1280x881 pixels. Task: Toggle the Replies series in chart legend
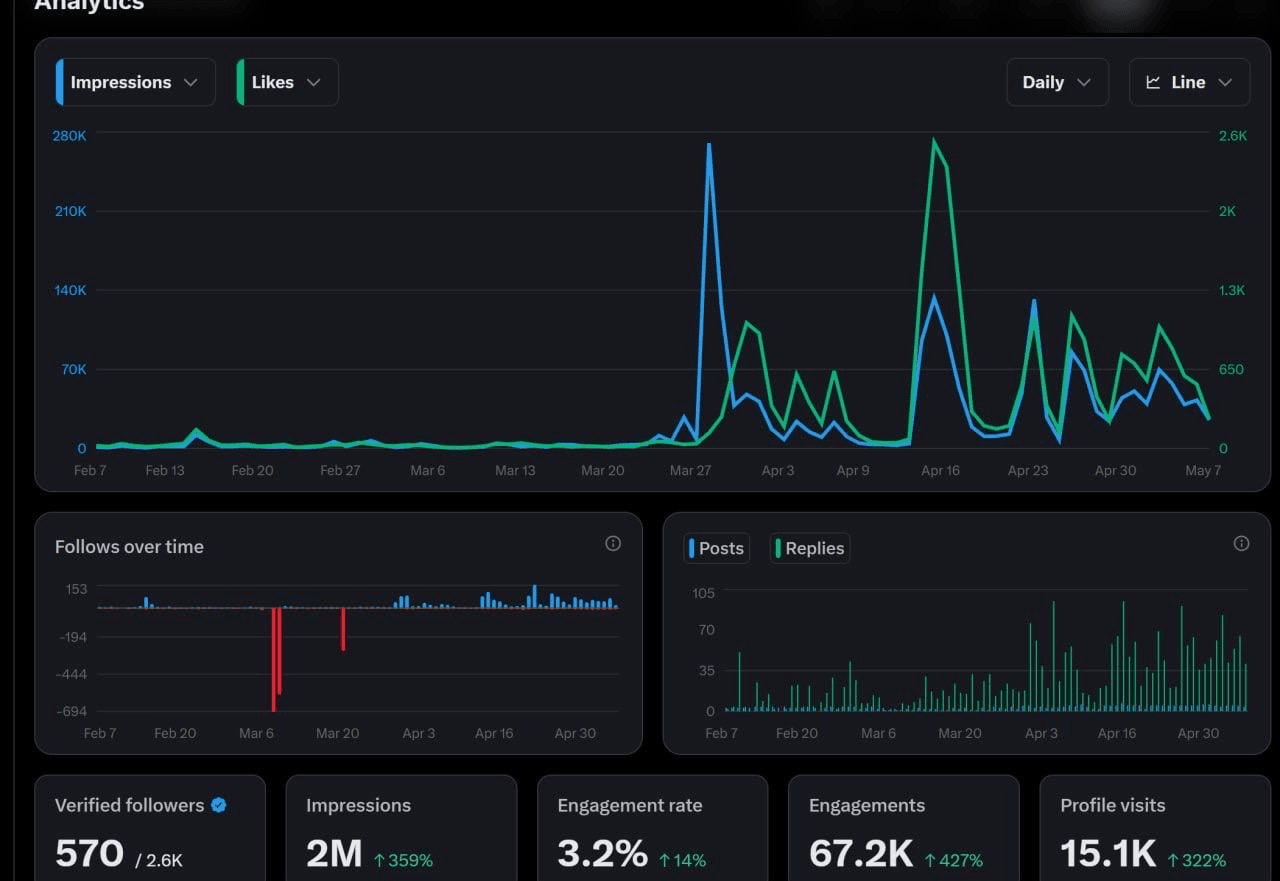(x=810, y=548)
